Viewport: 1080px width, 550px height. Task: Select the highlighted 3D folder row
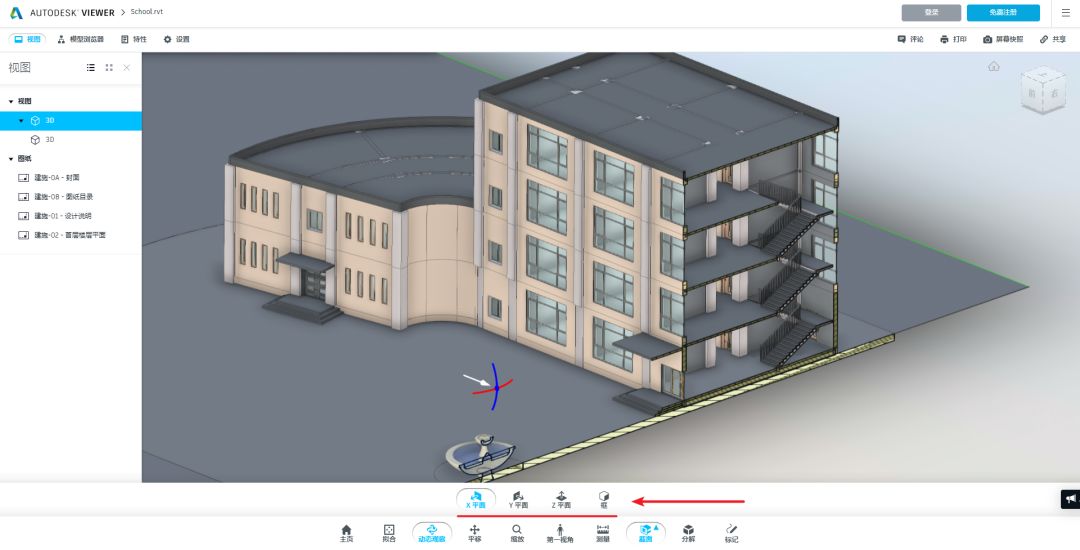point(71,120)
